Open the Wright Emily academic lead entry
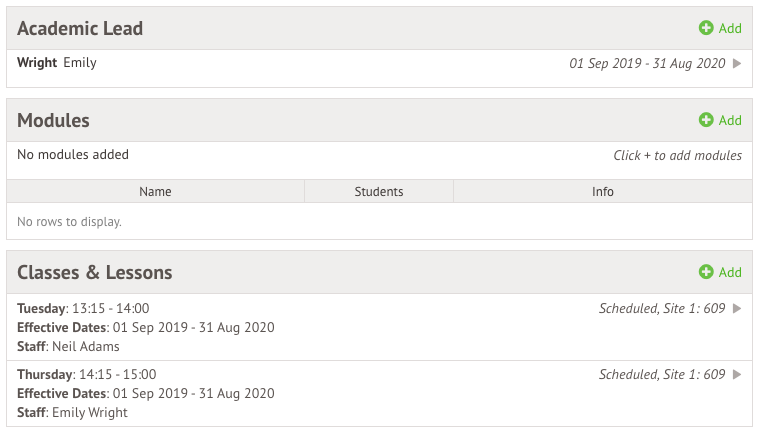Screen dimensions: 760x433 (380, 68)
